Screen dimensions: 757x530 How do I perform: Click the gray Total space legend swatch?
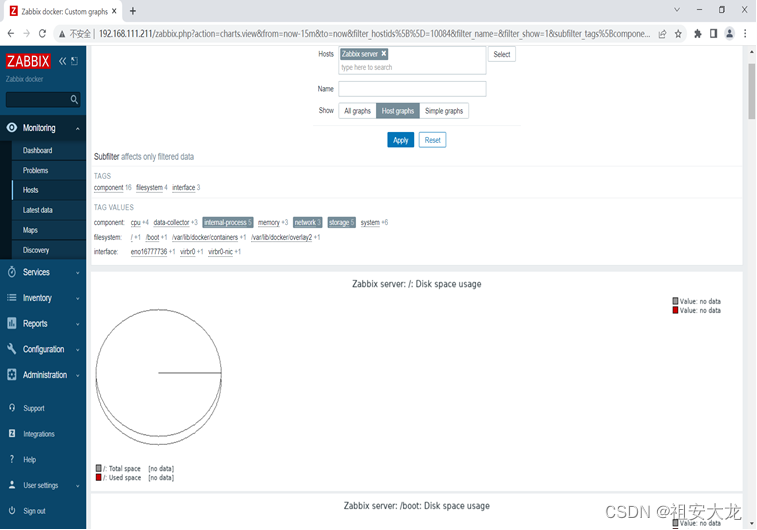click(x=98, y=468)
